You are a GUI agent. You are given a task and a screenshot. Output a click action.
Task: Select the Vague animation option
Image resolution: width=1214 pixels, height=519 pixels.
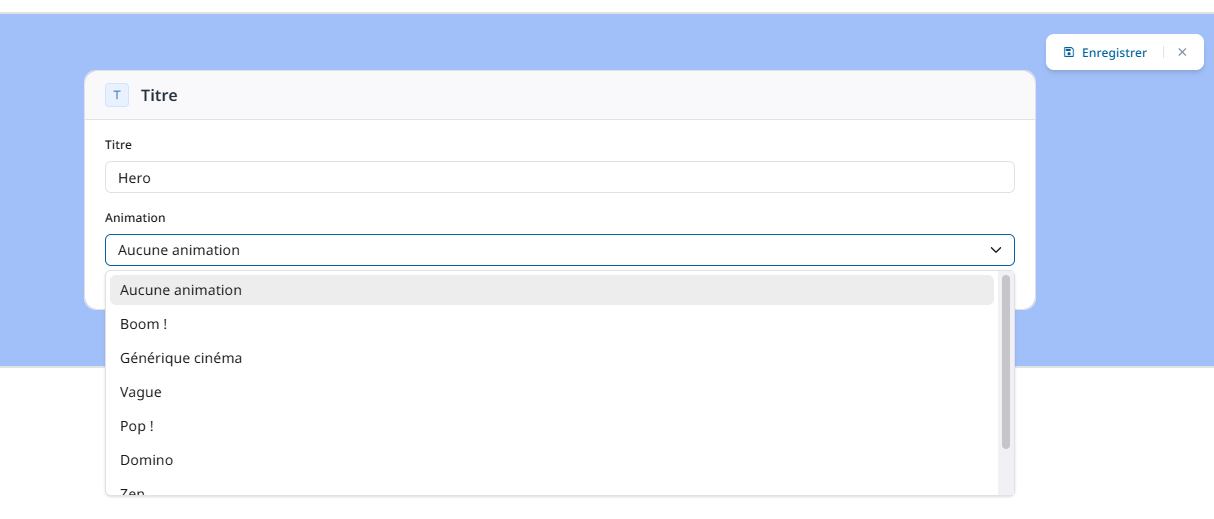pos(141,392)
